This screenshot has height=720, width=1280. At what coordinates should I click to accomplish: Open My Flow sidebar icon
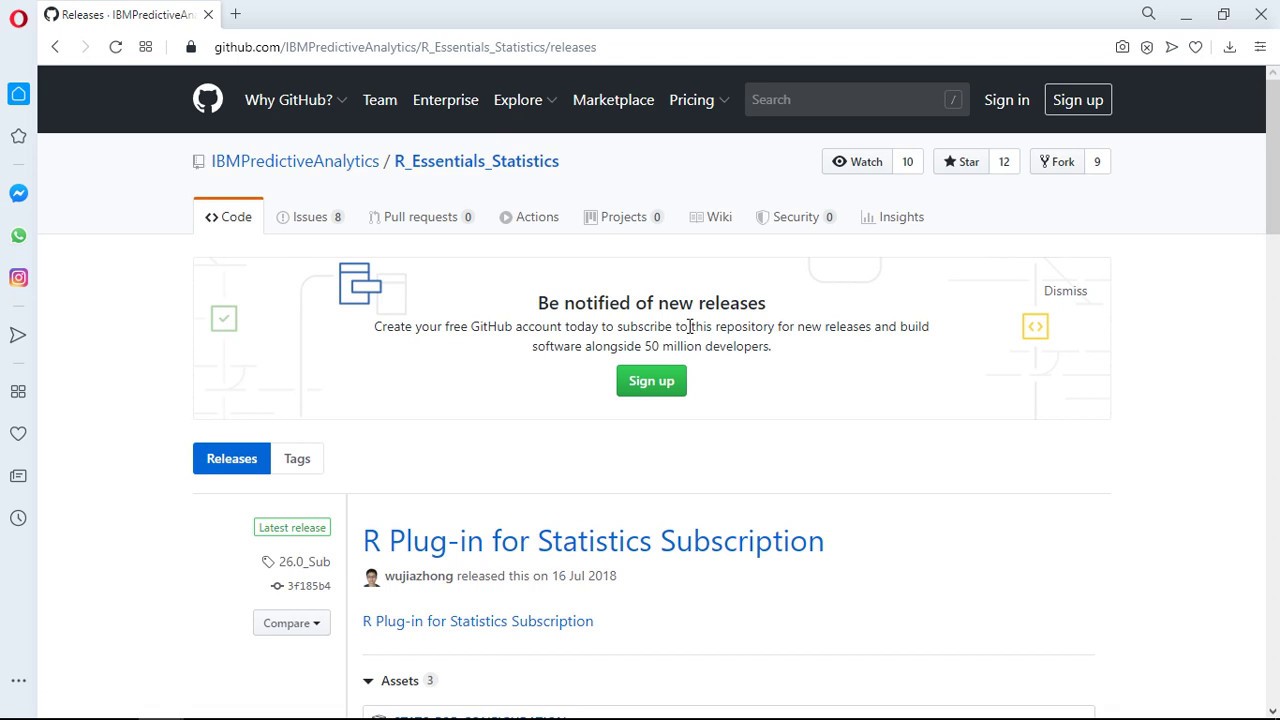[x=18, y=335]
